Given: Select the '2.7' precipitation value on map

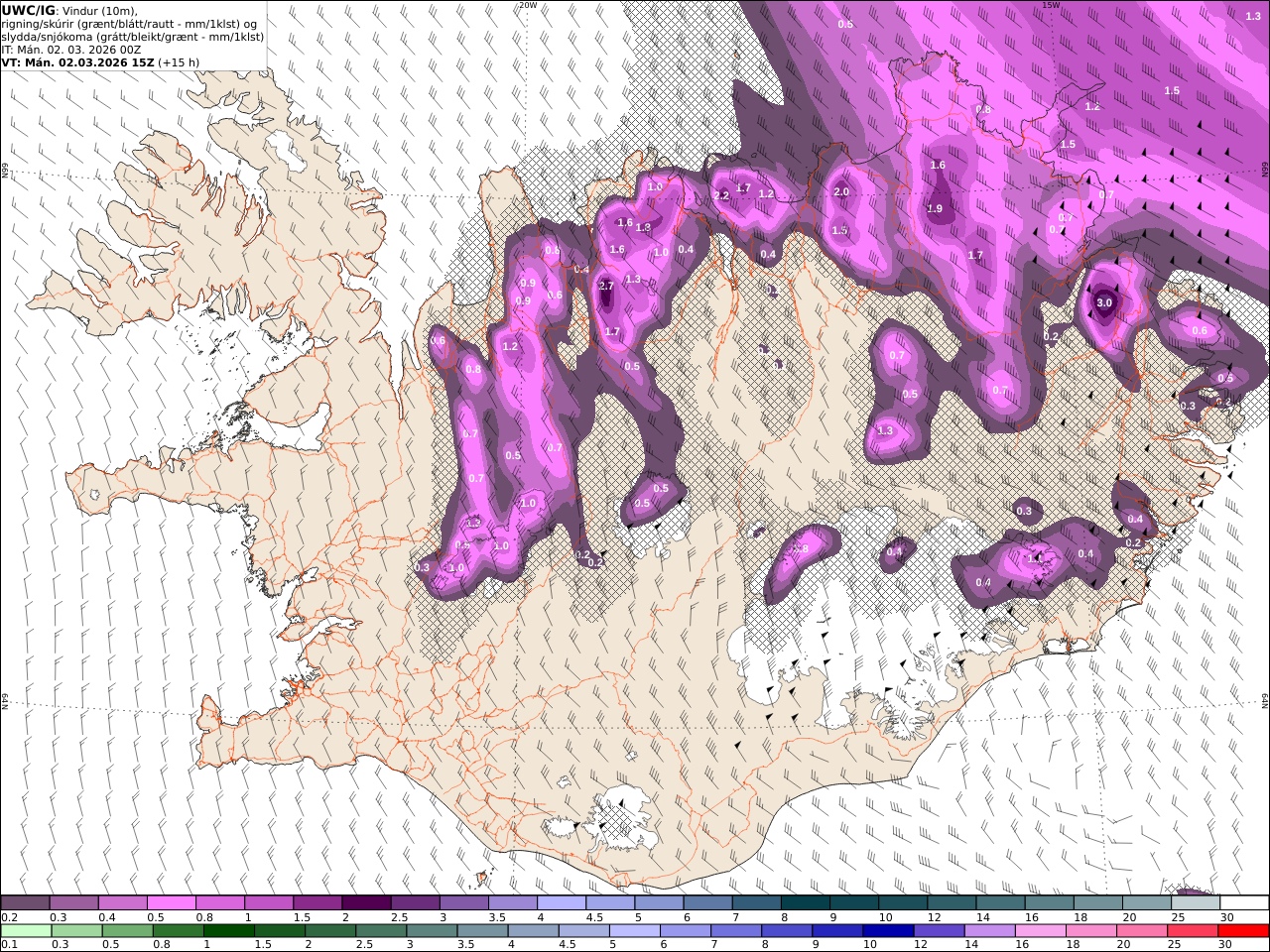Looking at the screenshot, I should pyautogui.click(x=607, y=286).
